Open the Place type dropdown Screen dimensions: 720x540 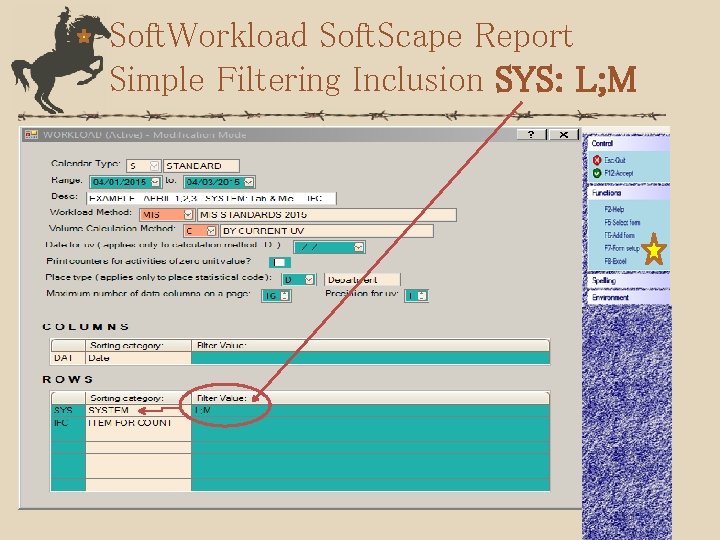point(309,279)
